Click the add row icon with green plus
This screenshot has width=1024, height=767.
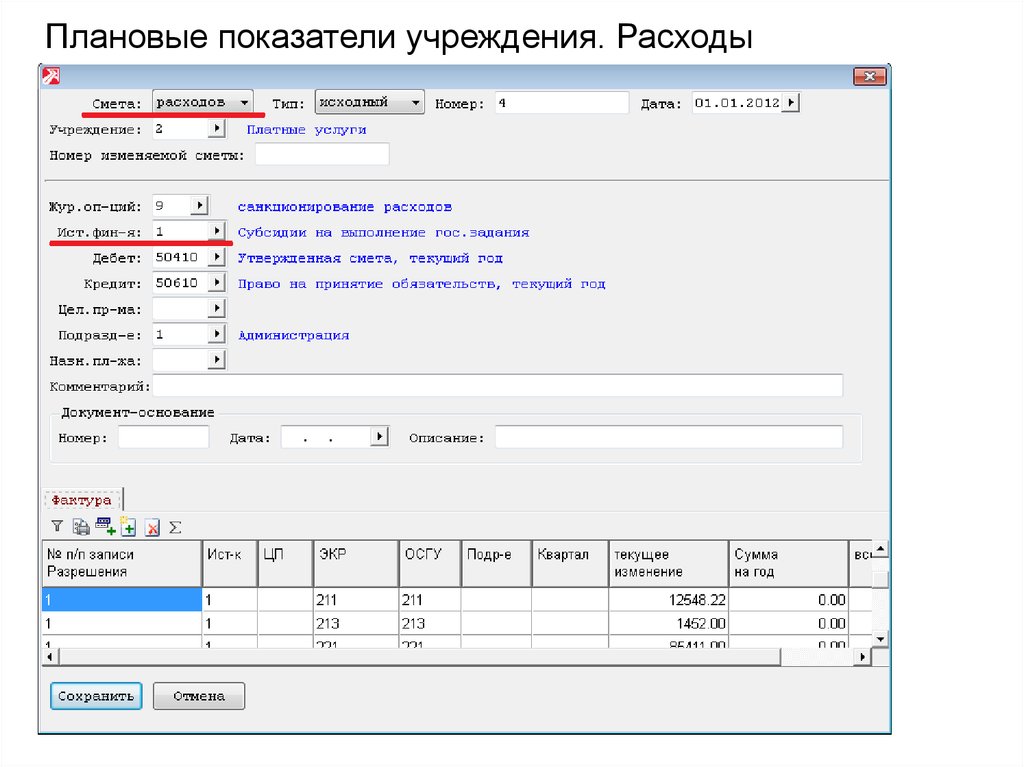click(104, 526)
